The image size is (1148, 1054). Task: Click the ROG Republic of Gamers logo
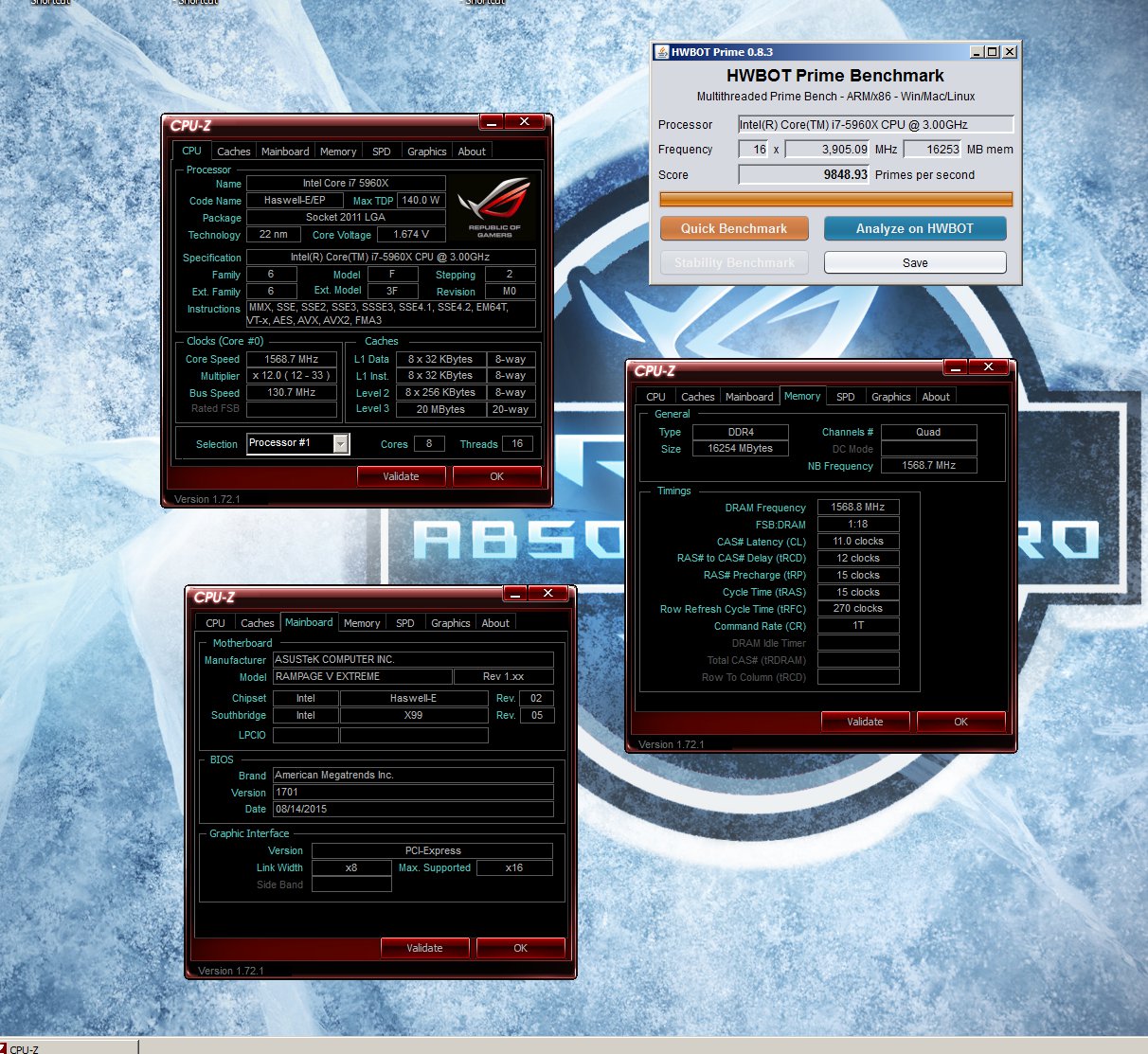(x=494, y=205)
